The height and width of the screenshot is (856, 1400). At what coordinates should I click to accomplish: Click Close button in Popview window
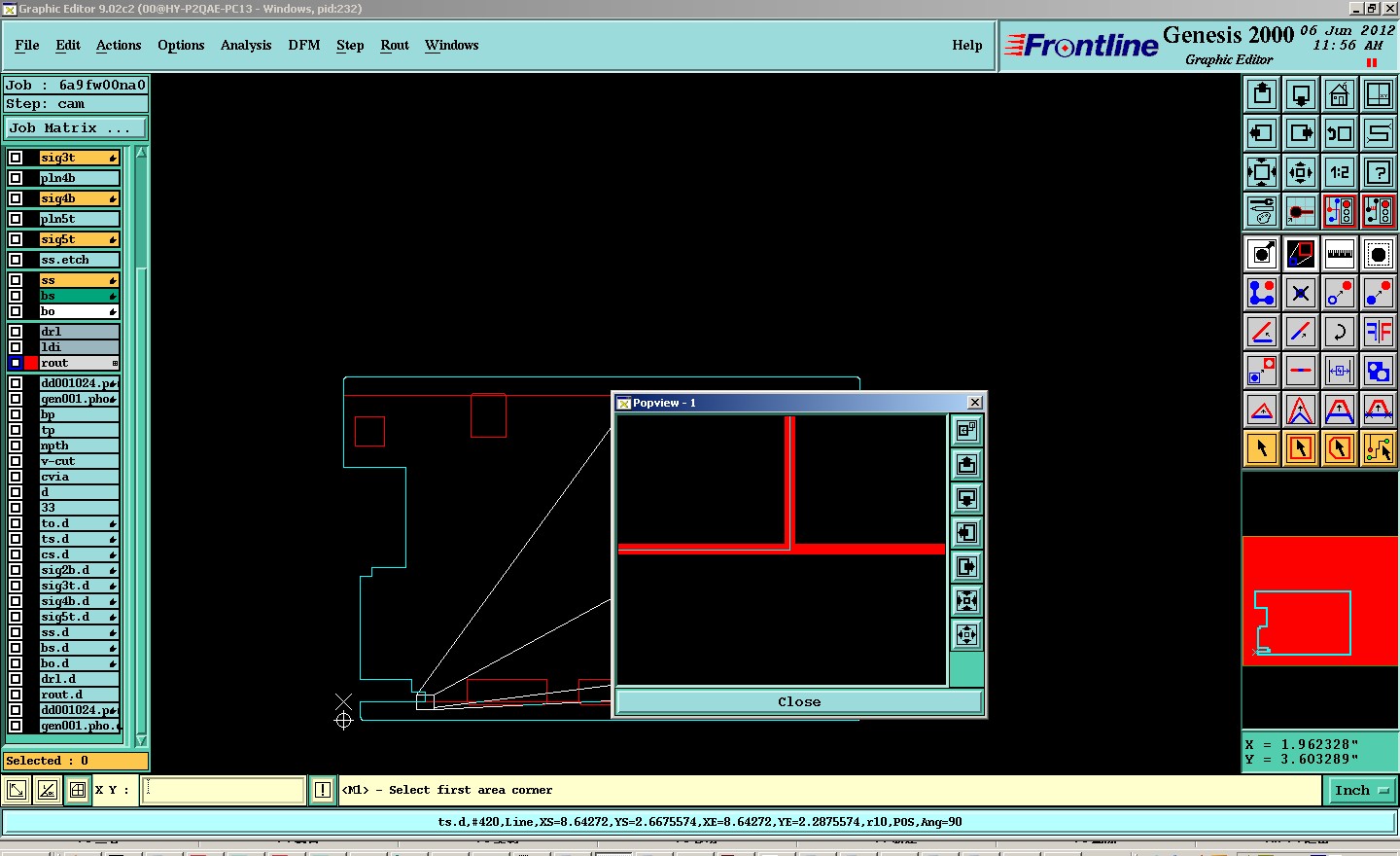[799, 701]
